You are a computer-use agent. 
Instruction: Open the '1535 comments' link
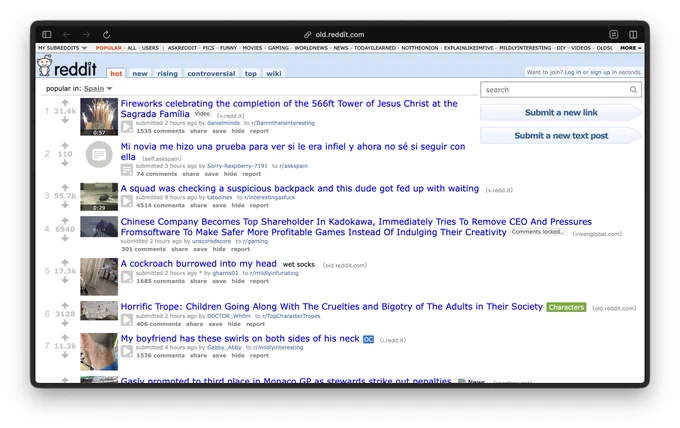160,131
